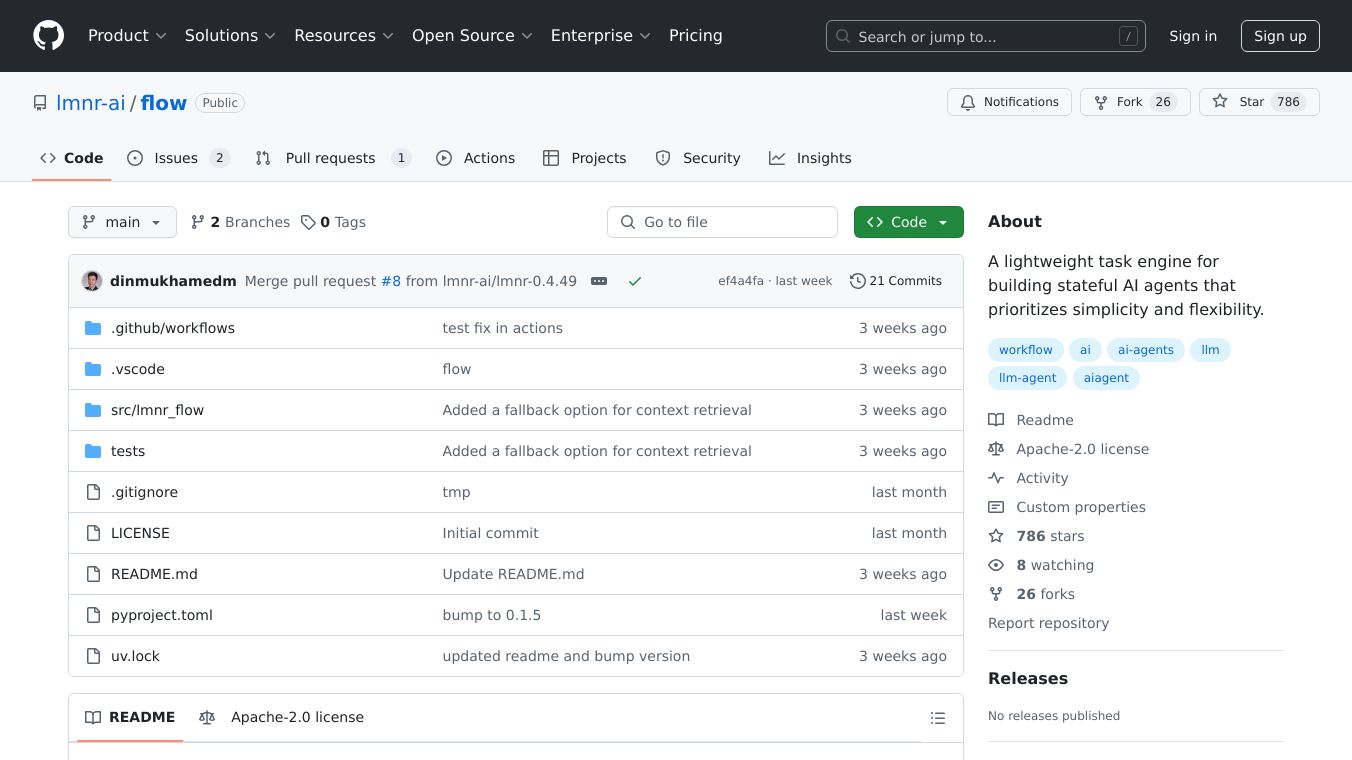Screen dimensions: 1352x760
Task: Click the GitHub logo icon
Action: pos(48,36)
